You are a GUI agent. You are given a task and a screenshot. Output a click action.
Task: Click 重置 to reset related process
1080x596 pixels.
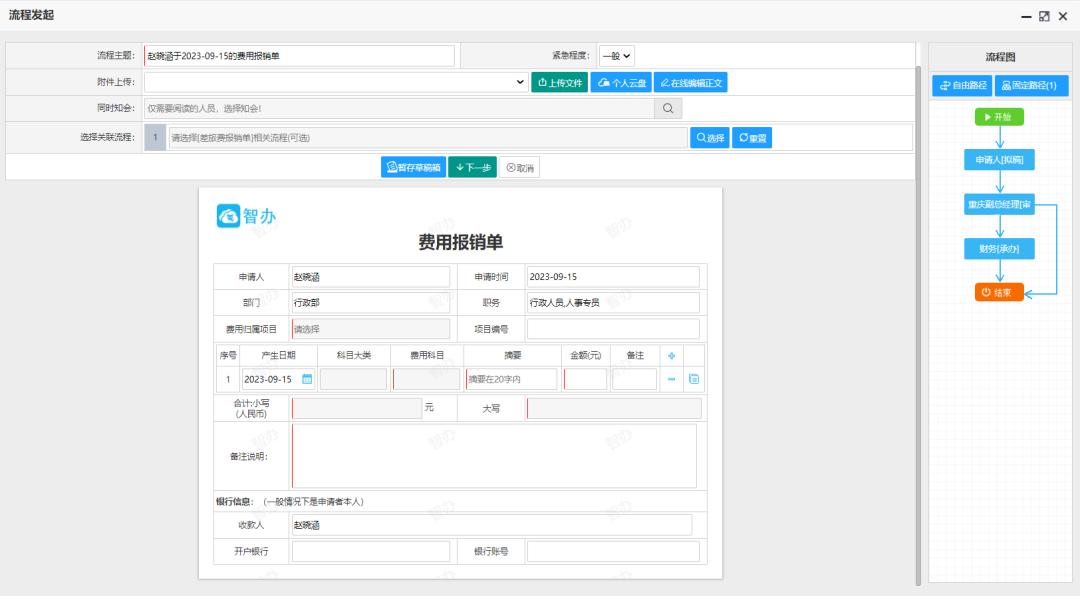(751, 137)
